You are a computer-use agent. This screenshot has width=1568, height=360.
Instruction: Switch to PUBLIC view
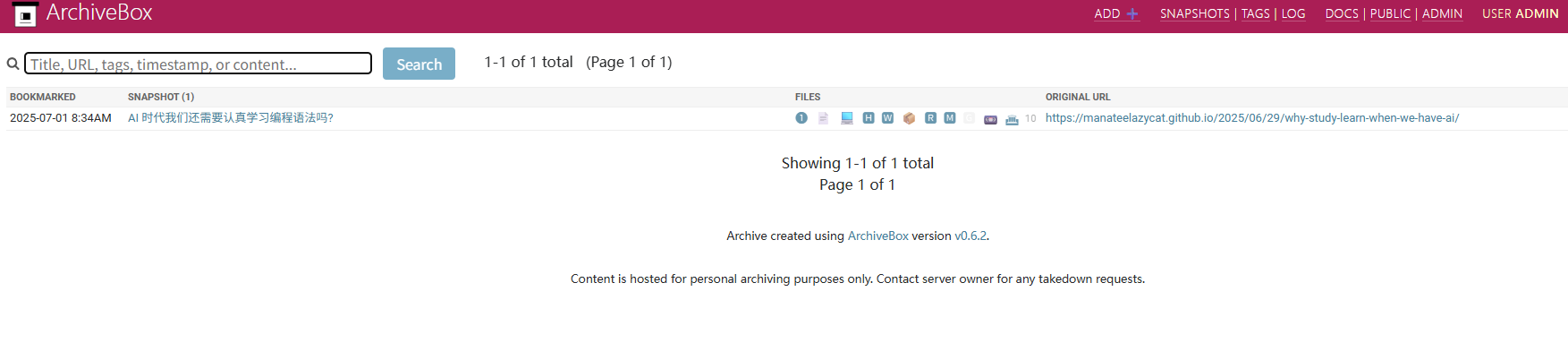point(1390,13)
